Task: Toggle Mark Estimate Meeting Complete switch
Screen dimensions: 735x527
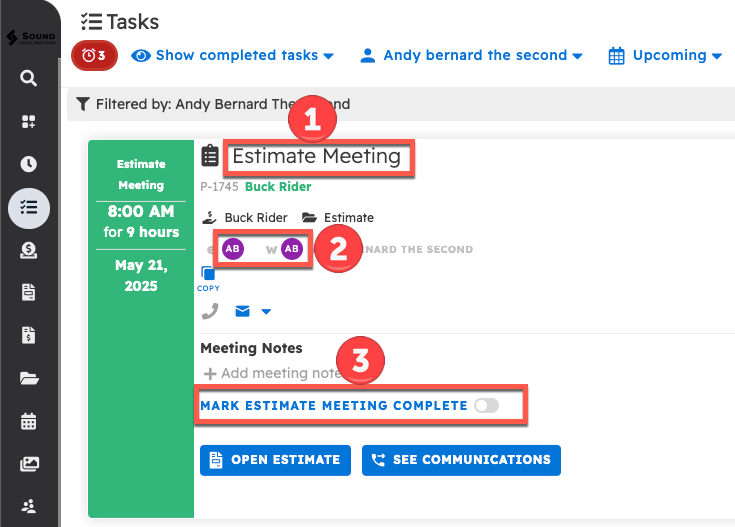Action: (486, 405)
